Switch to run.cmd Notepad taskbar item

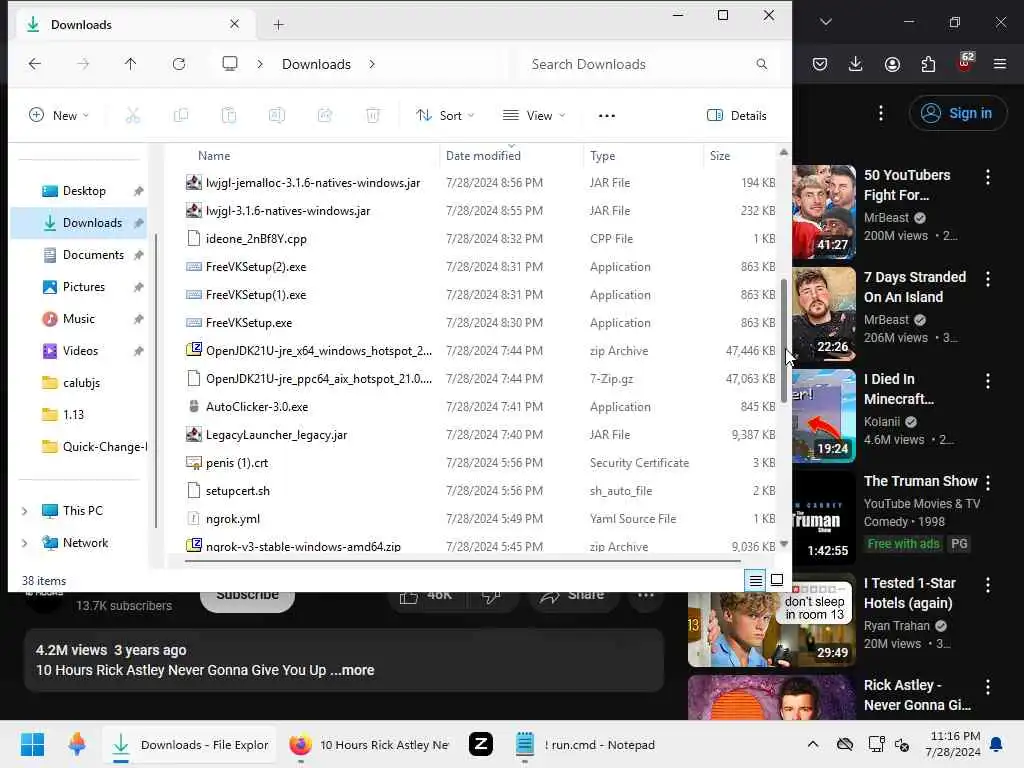[586, 744]
